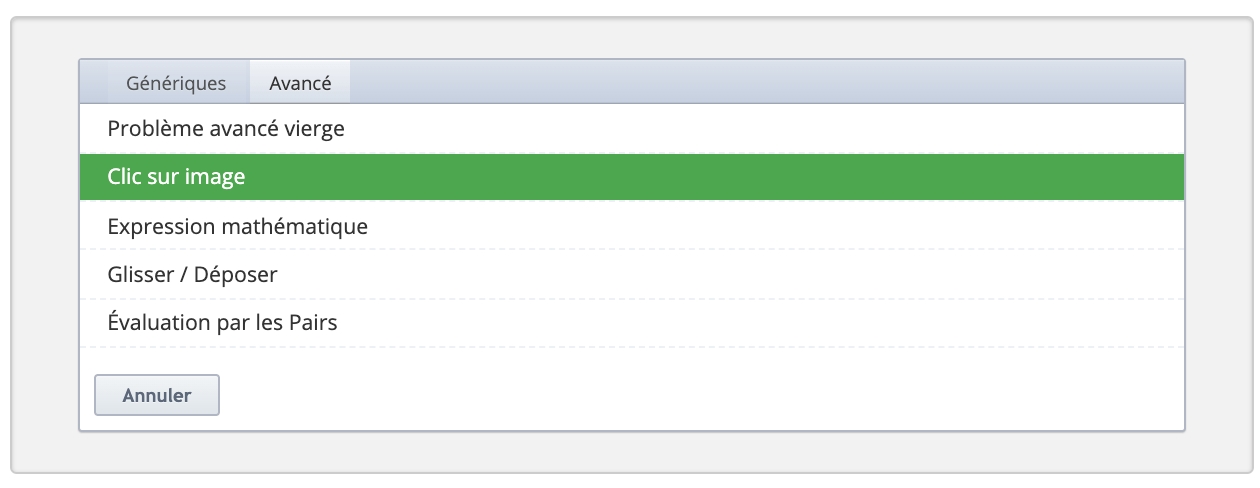The width and height of the screenshot is (1260, 488).
Task: Choose Problème avancé vierge template
Action: (226, 129)
